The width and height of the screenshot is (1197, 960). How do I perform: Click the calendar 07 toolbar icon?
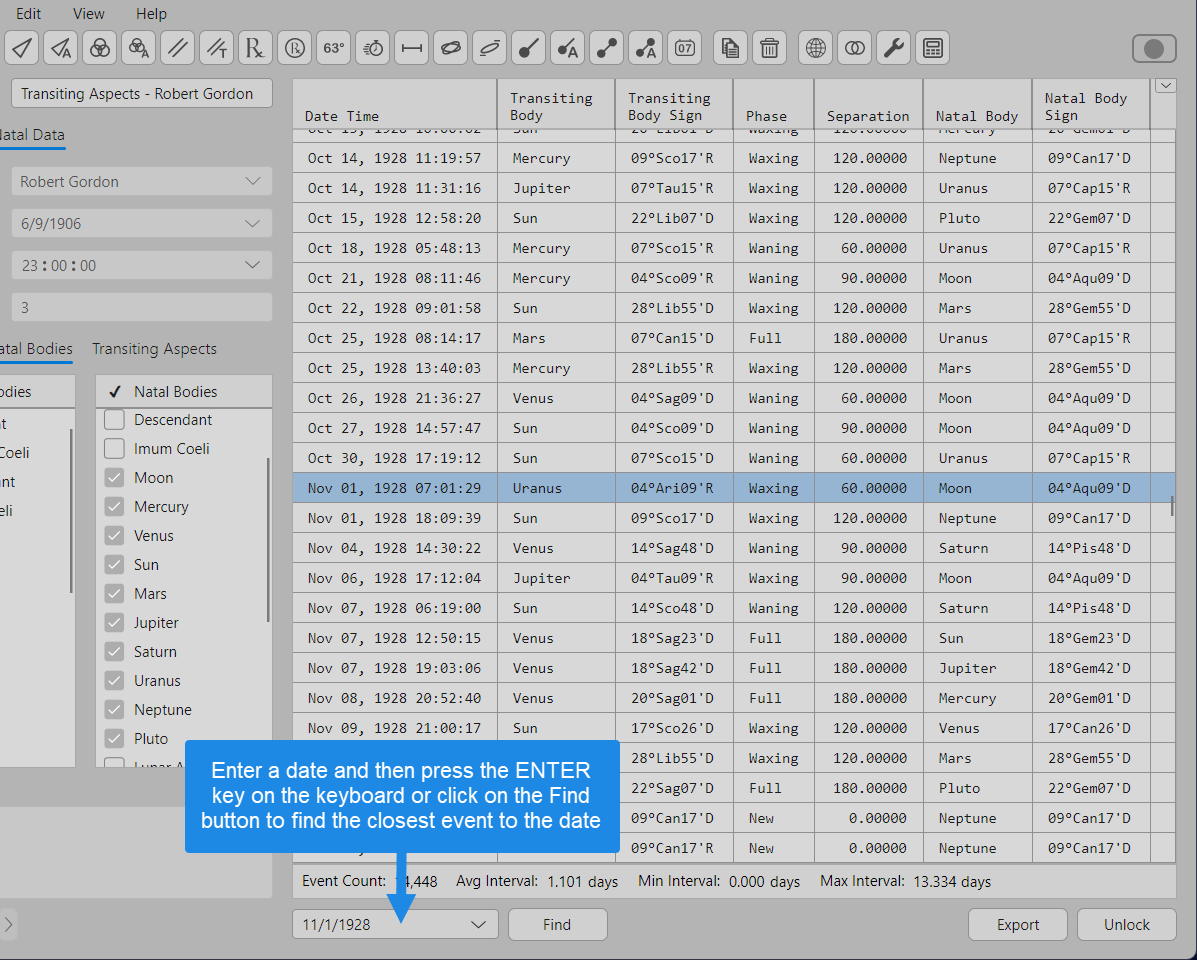[x=685, y=47]
